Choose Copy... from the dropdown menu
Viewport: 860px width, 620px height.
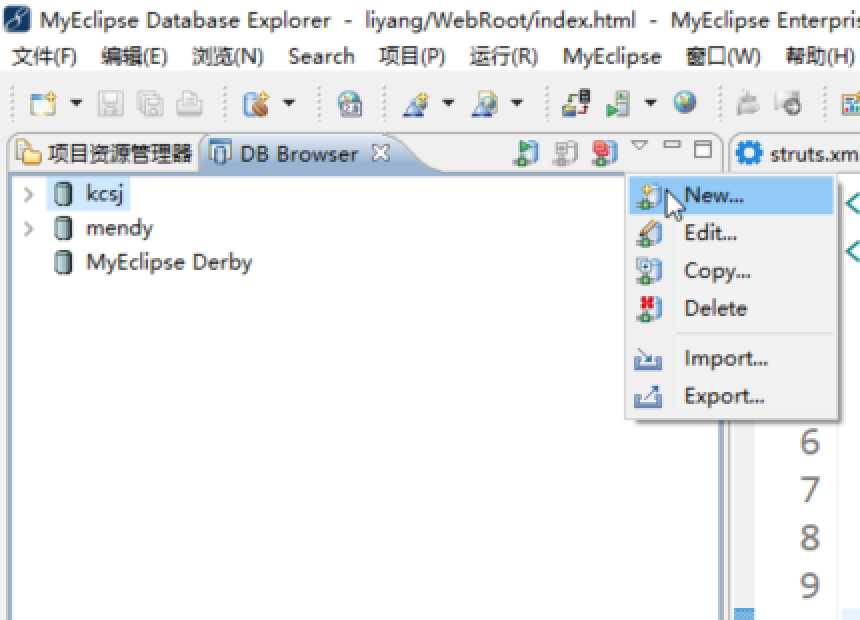coord(731,271)
